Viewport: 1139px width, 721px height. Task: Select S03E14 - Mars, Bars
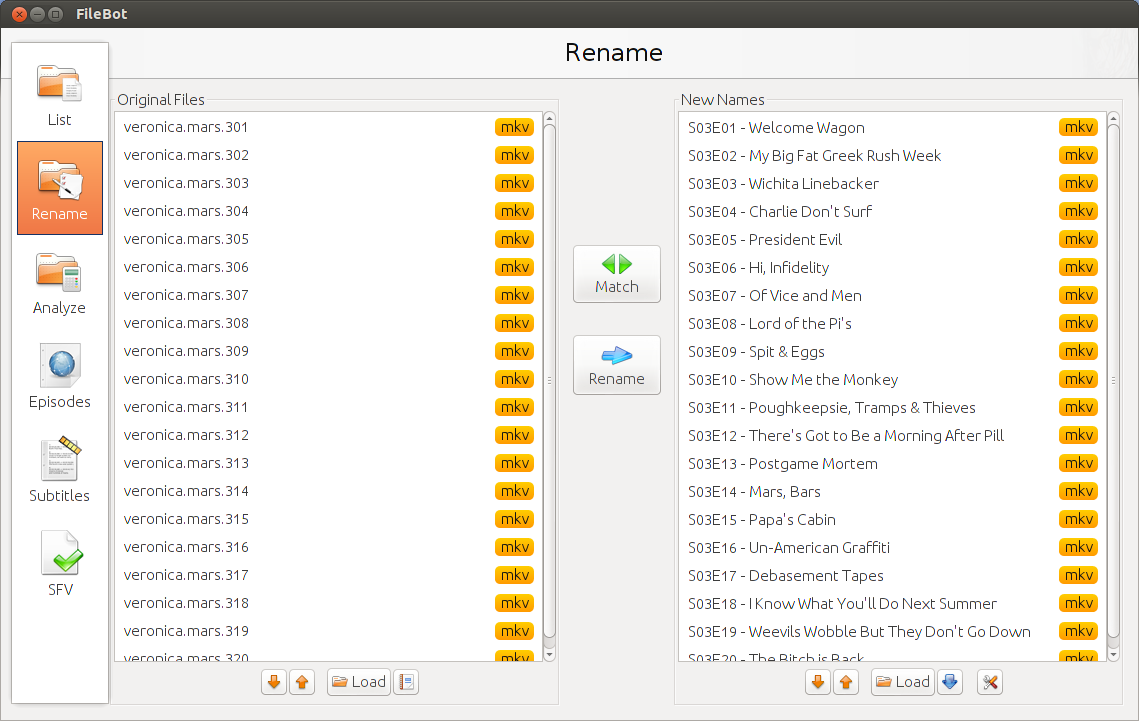[892, 491]
